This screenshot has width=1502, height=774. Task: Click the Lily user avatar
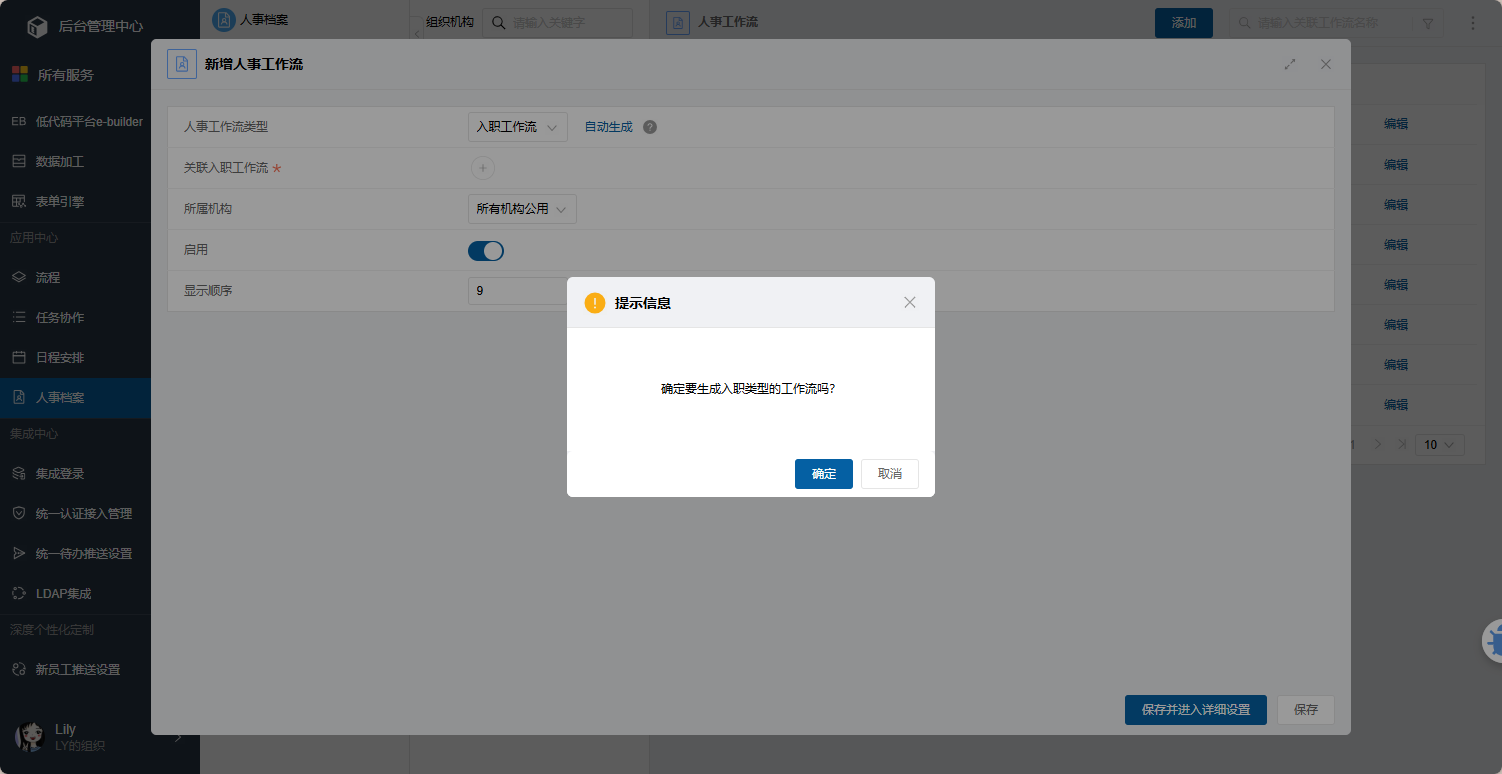(x=30, y=737)
